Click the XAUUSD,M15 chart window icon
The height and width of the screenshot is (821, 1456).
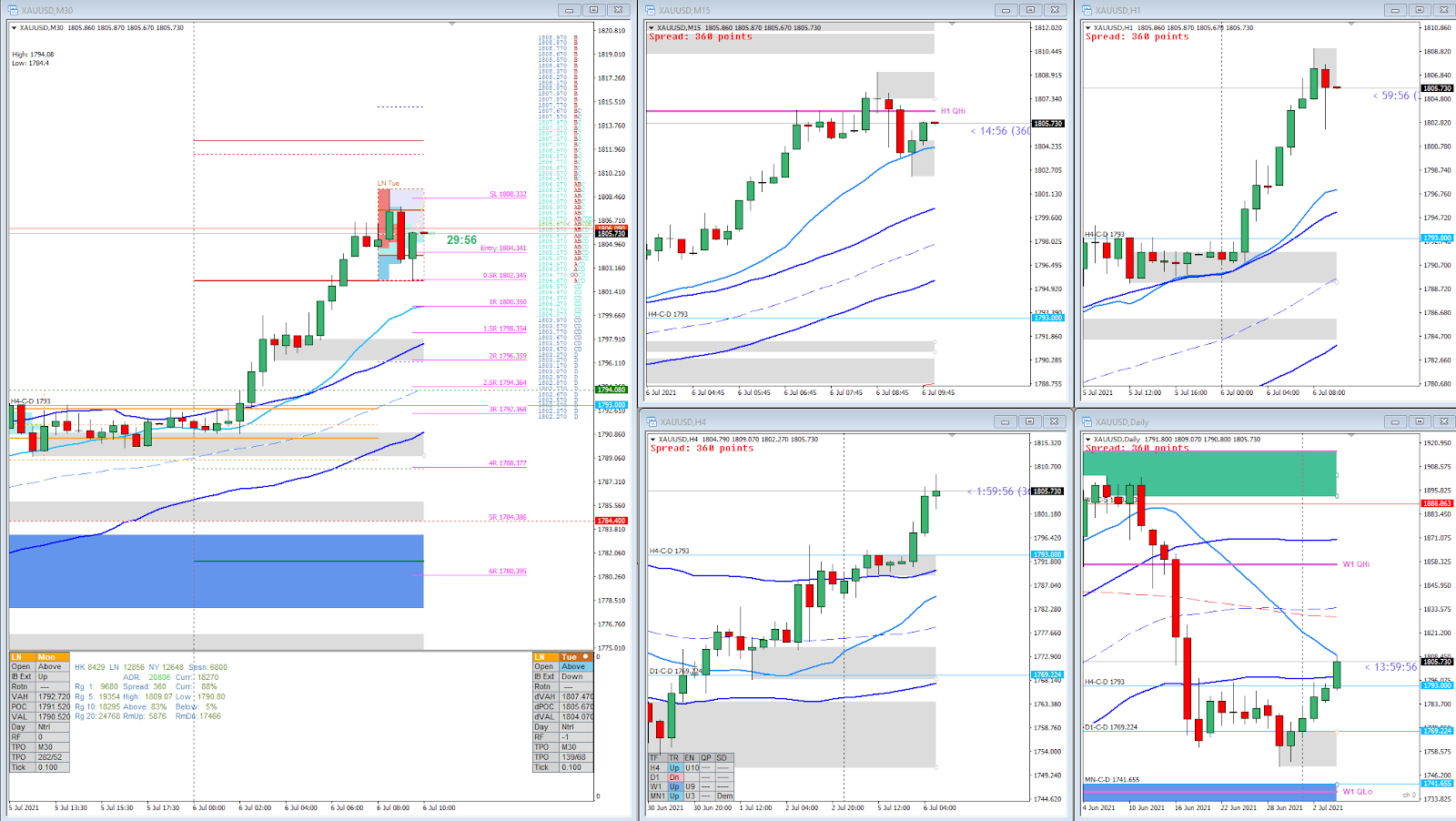coord(651,10)
